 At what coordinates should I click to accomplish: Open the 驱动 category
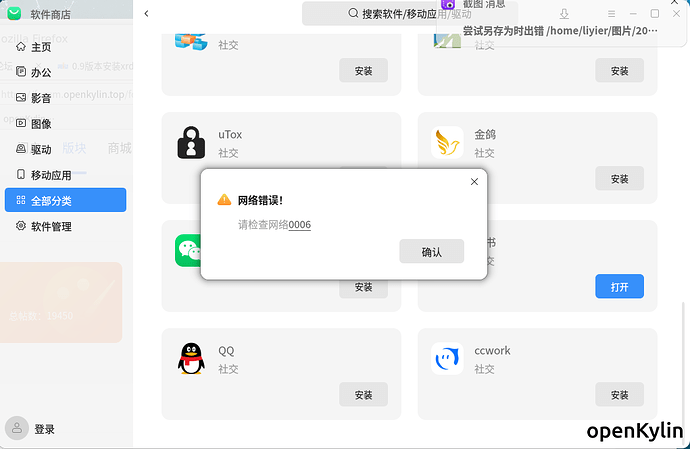coord(66,149)
